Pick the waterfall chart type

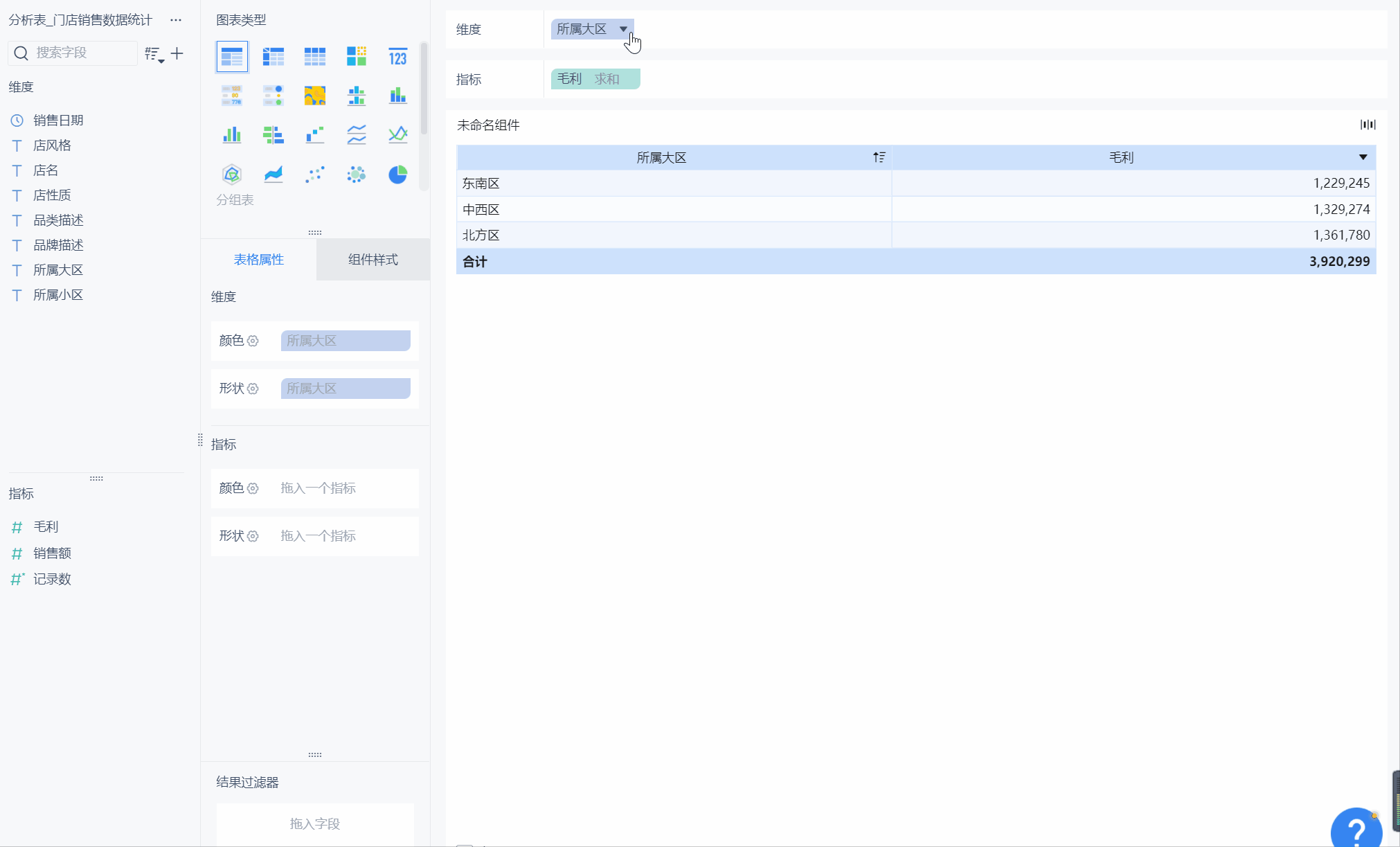tap(315, 134)
